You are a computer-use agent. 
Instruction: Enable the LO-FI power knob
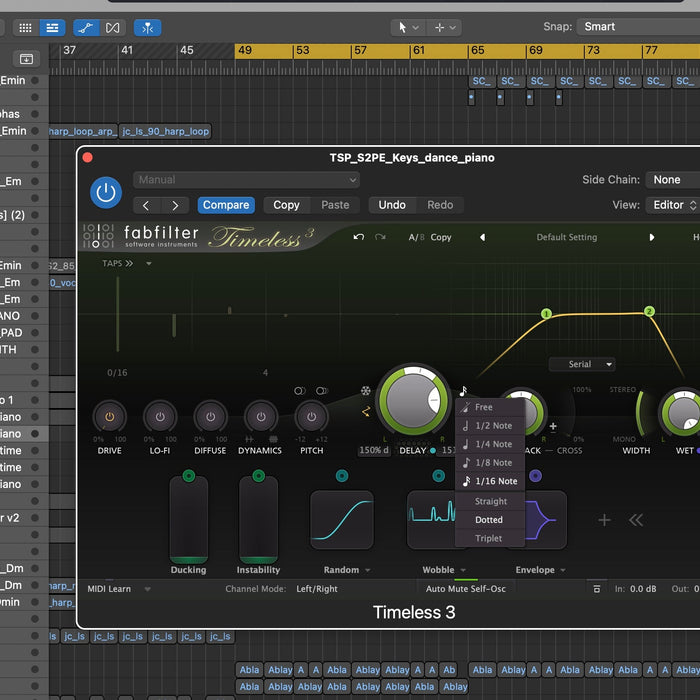coord(160,417)
